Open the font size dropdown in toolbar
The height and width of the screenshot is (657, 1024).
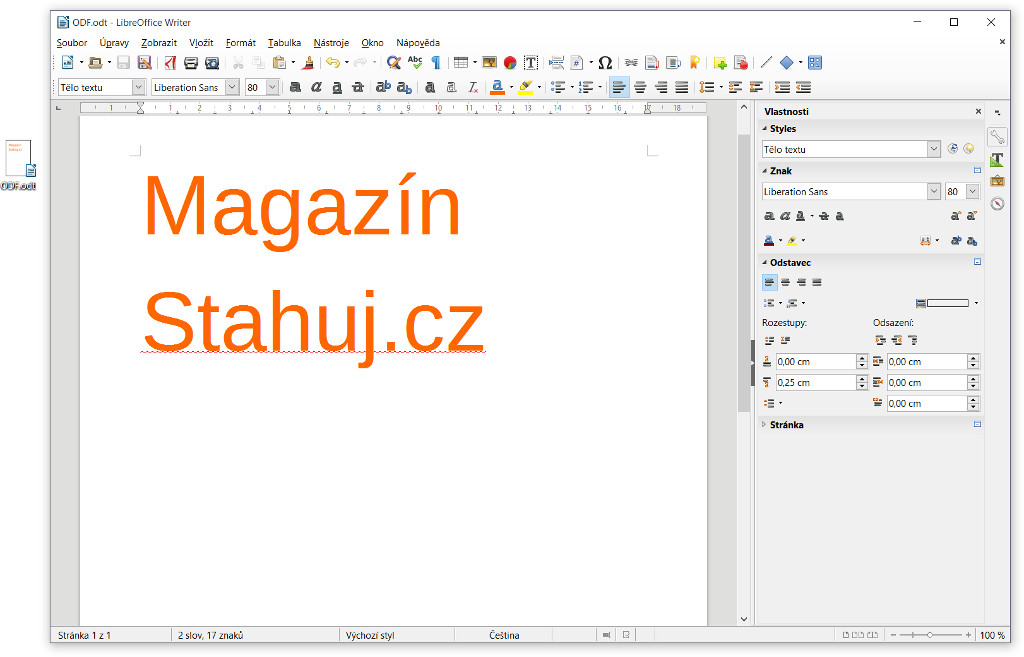(272, 88)
